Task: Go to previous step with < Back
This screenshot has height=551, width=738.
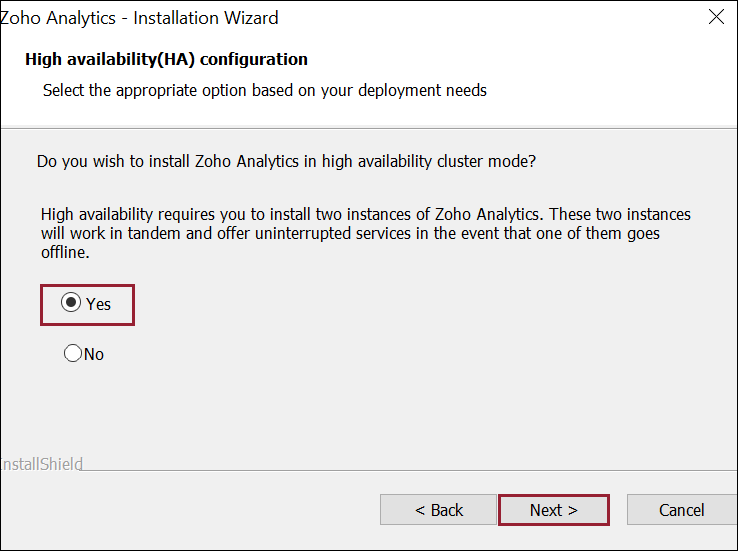Action: click(438, 510)
